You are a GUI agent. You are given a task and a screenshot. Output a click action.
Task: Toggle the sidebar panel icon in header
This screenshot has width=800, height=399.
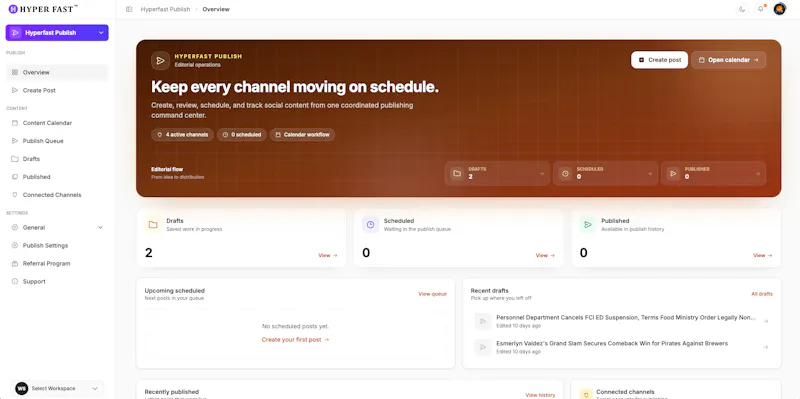[x=129, y=9]
